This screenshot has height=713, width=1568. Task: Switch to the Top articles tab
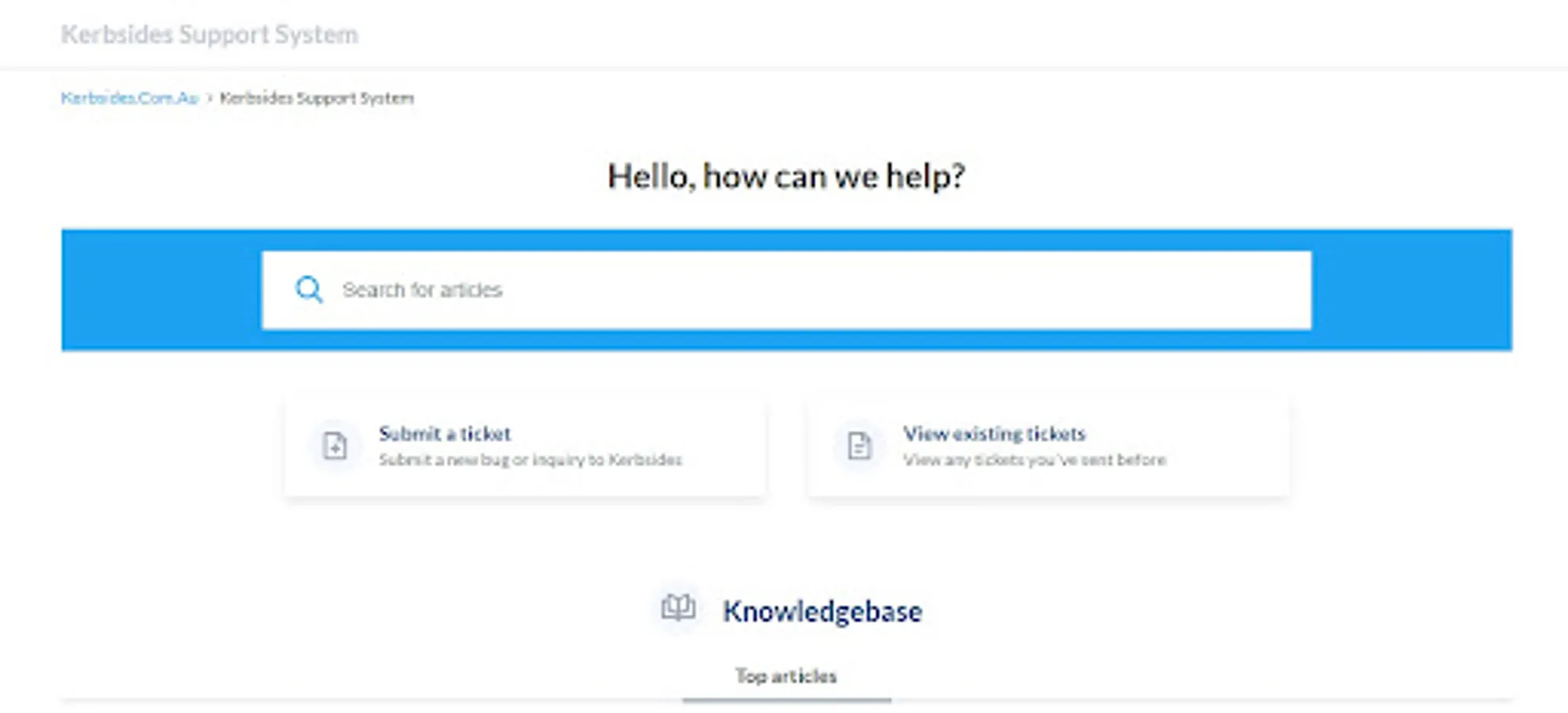786,676
